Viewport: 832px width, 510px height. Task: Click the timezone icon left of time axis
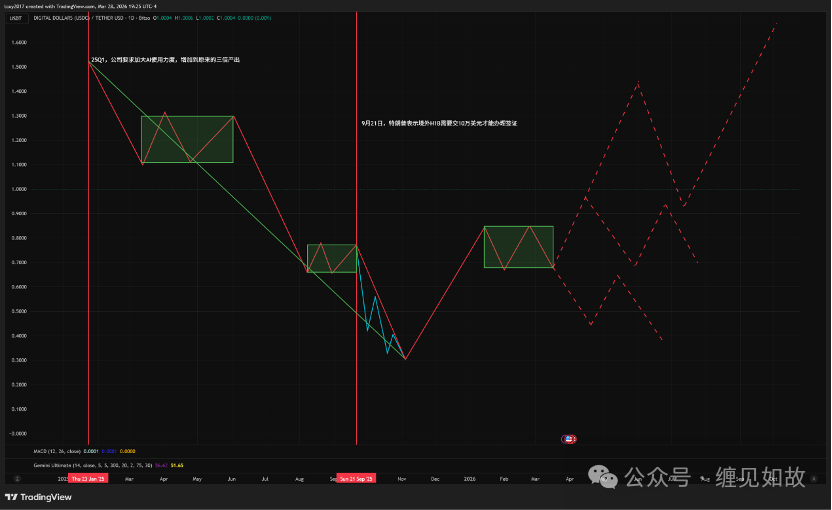[x=17, y=479]
